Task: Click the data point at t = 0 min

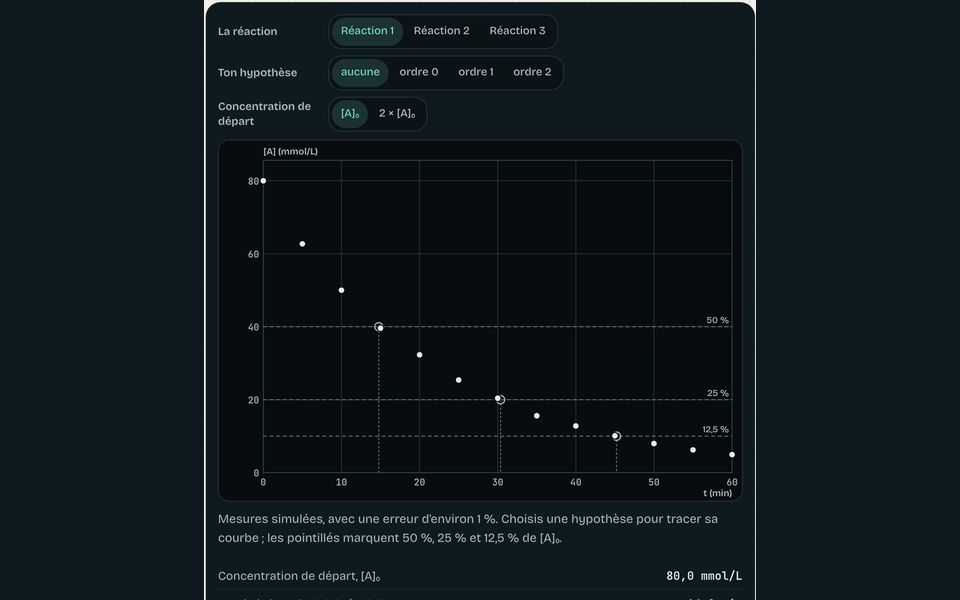Action: tap(263, 181)
